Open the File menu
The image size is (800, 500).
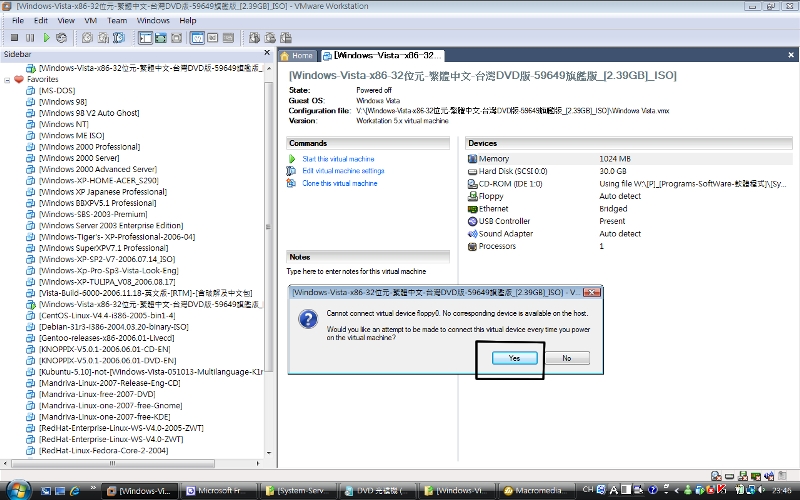click(18, 20)
